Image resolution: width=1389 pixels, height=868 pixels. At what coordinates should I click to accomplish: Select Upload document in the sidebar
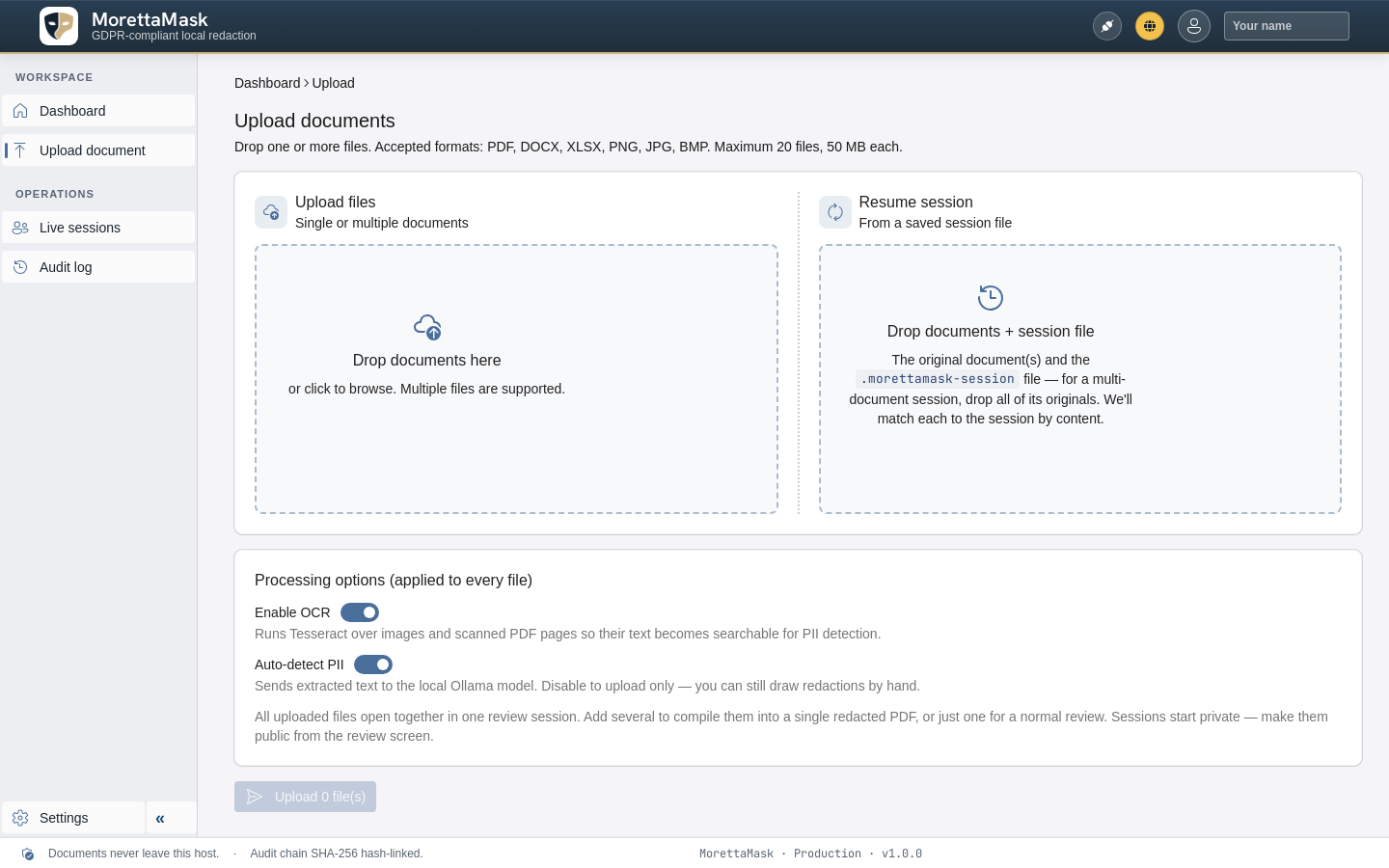pos(98,150)
